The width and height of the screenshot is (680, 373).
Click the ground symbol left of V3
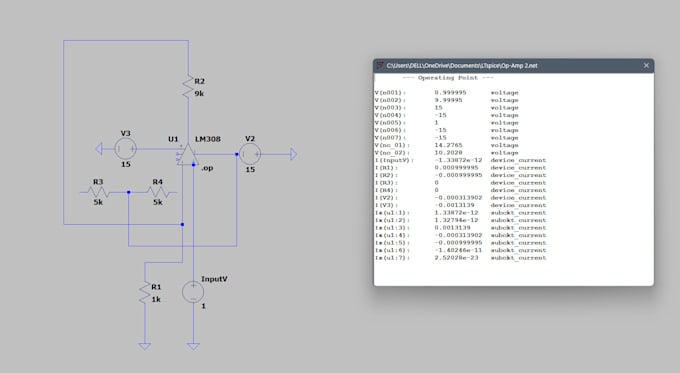click(98, 149)
